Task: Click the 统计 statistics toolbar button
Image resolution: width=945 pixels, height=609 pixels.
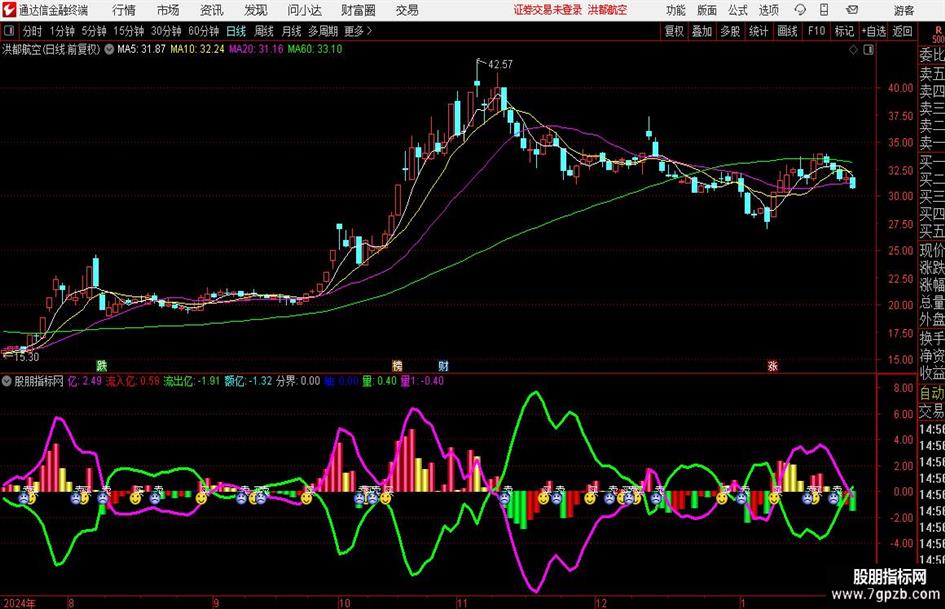Action: 758,31
